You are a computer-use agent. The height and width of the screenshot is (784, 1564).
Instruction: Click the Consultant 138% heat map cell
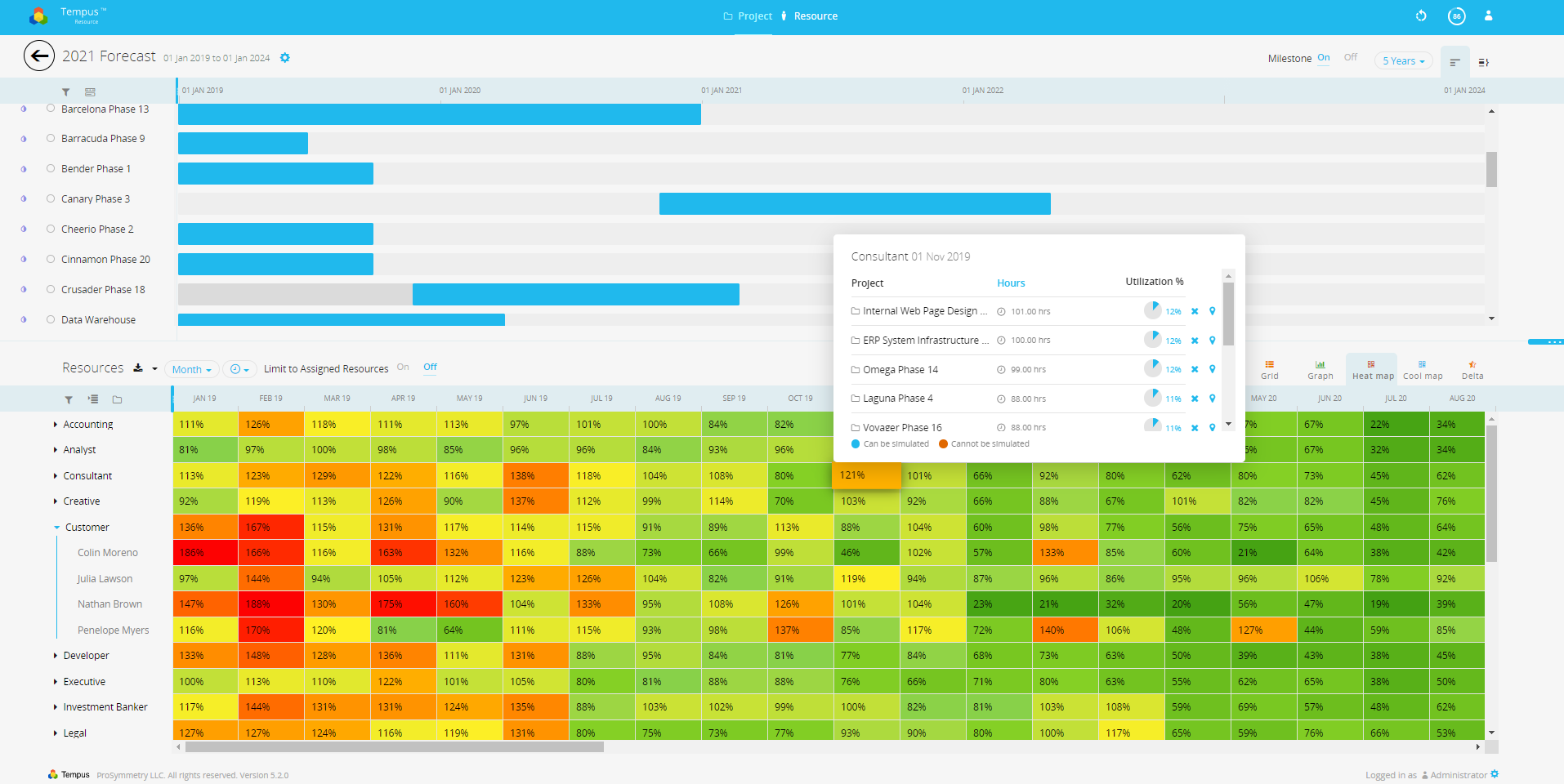click(535, 476)
